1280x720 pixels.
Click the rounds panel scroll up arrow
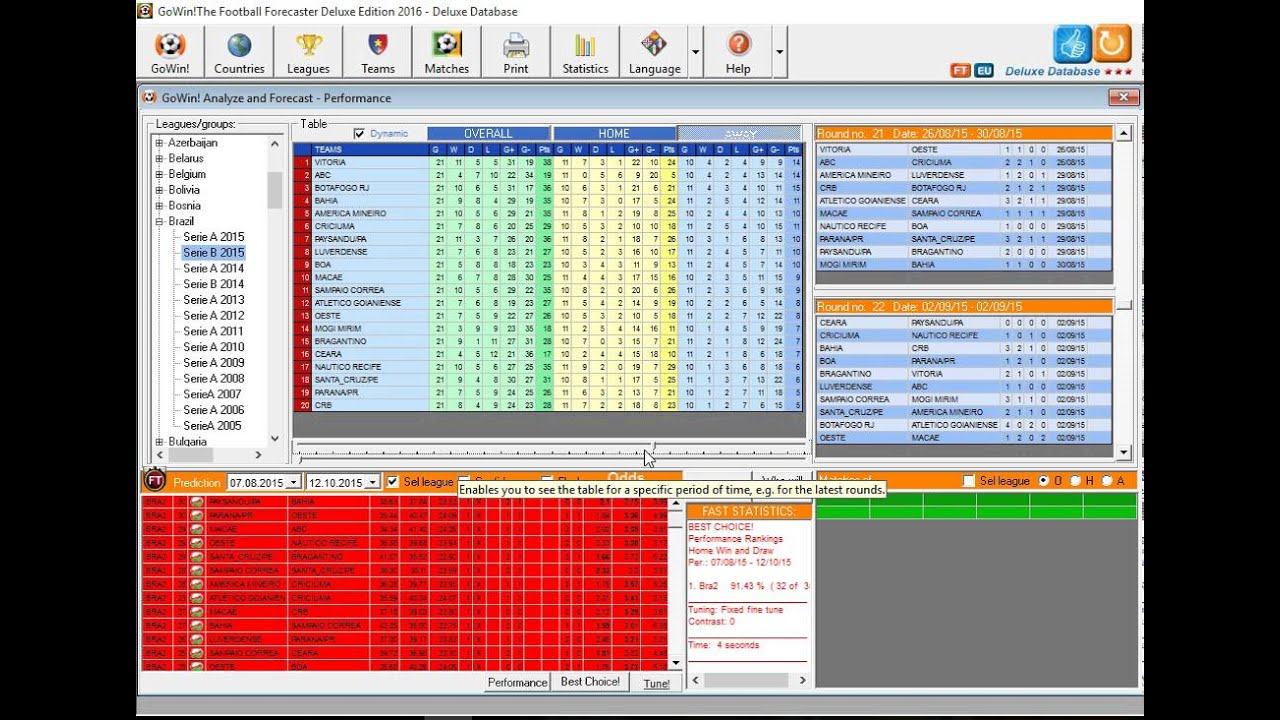pos(1123,133)
